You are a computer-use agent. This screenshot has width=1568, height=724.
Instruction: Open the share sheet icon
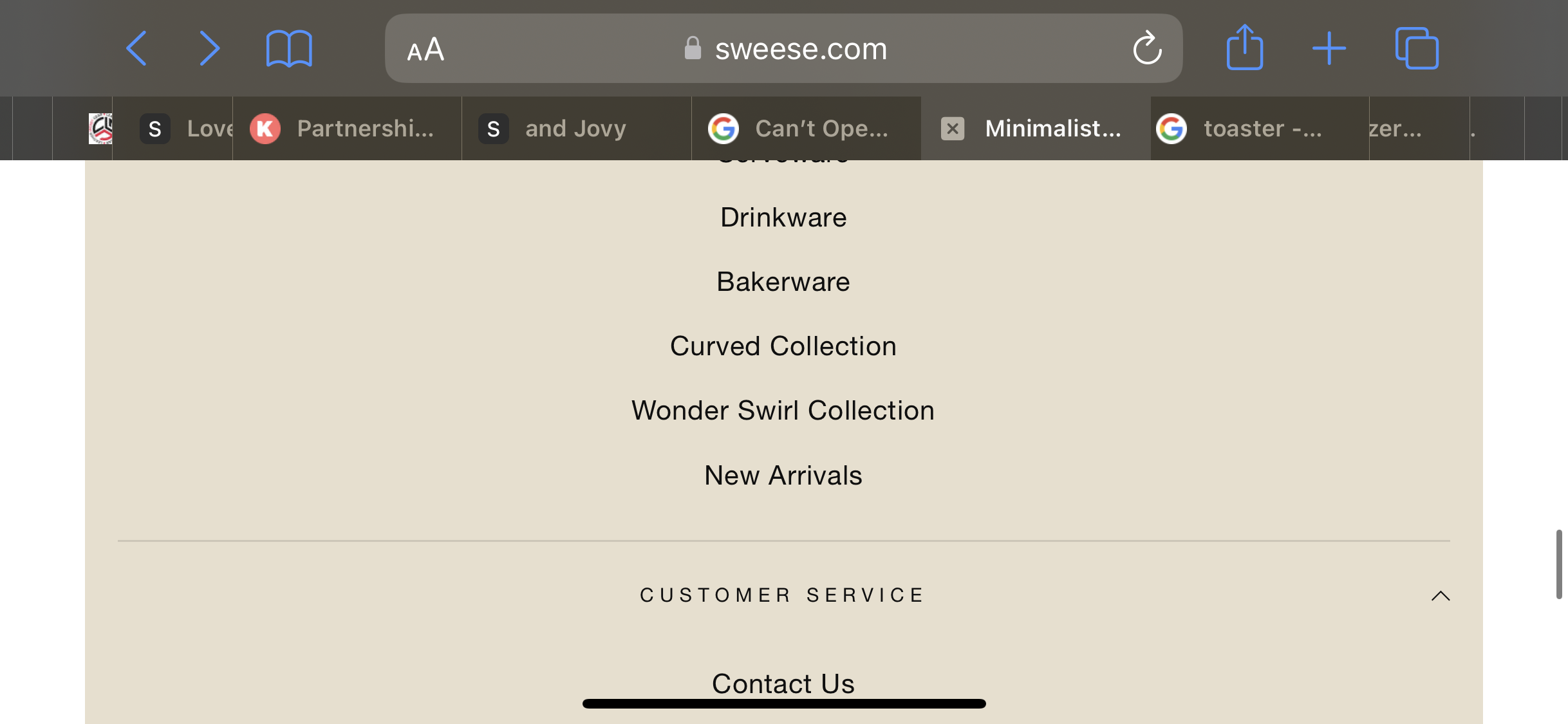click(x=1244, y=47)
